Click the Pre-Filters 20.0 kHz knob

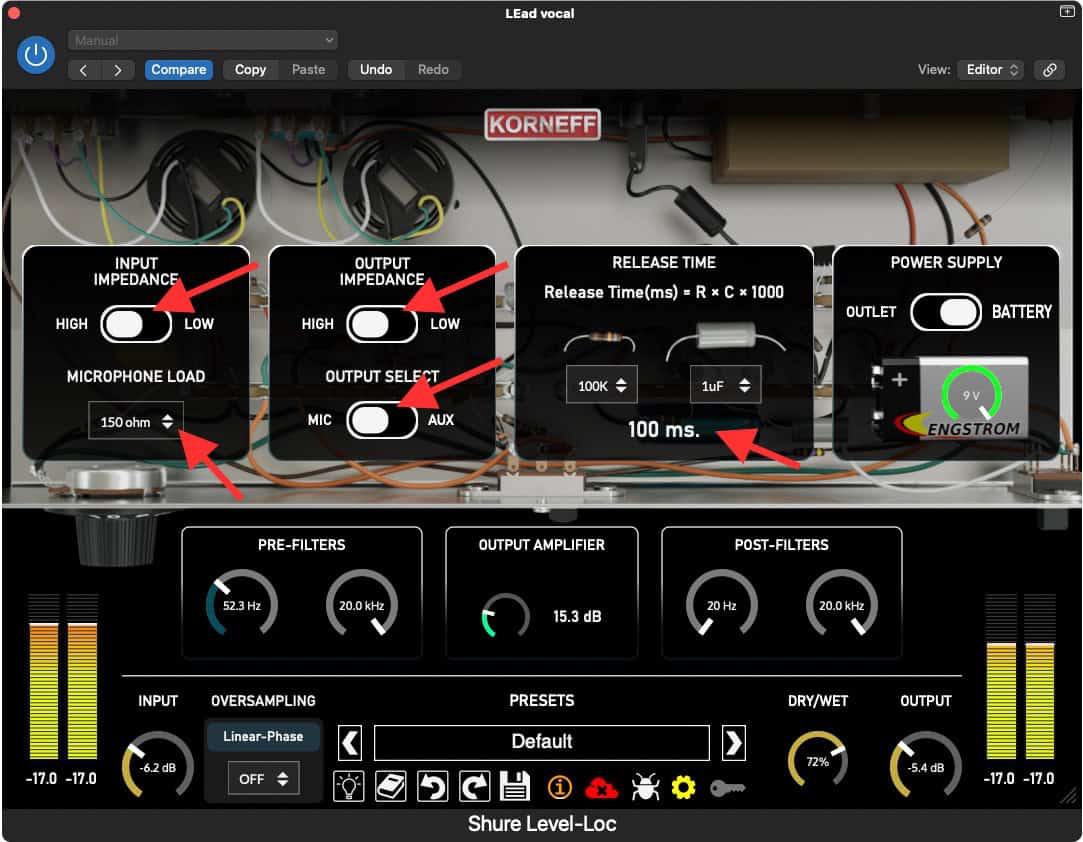click(x=362, y=604)
